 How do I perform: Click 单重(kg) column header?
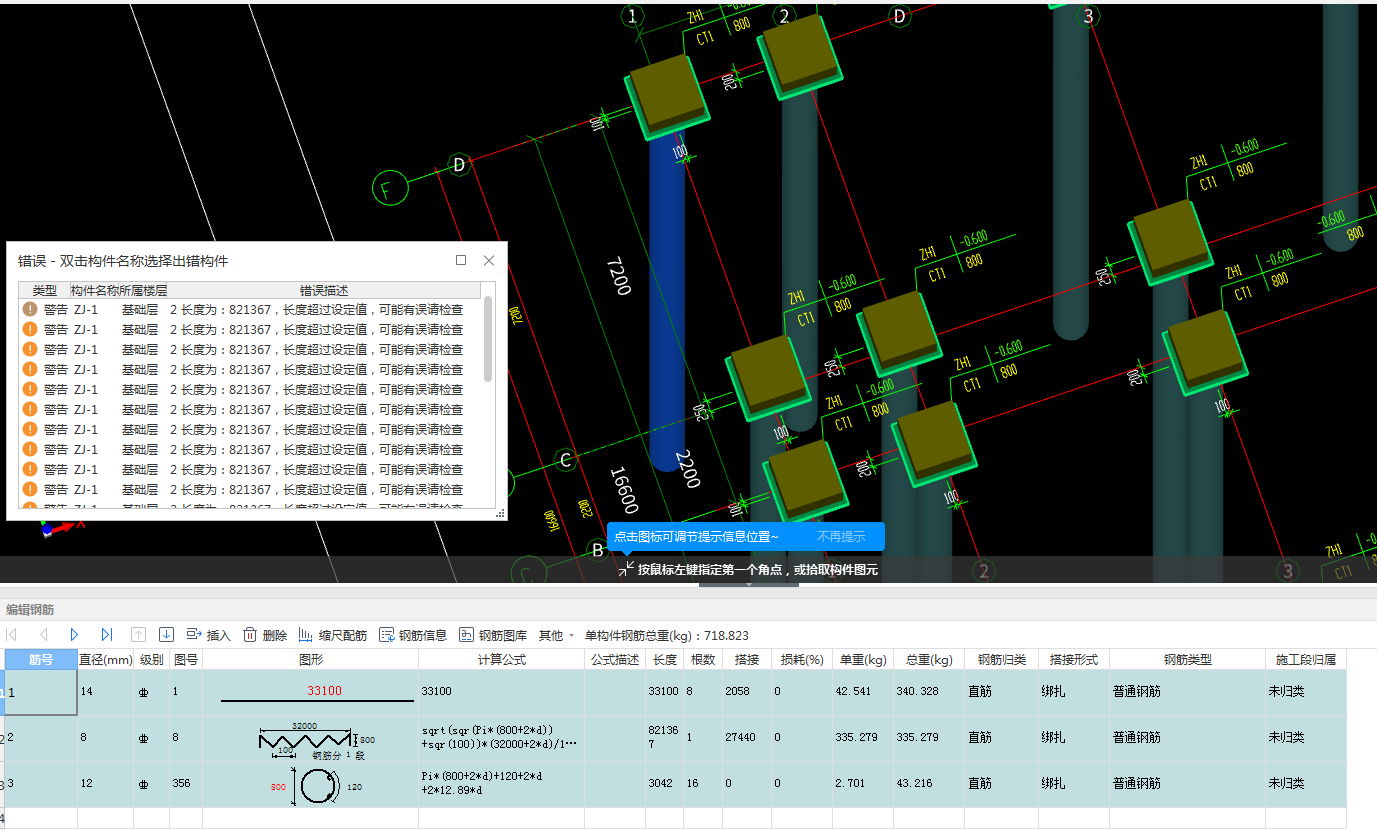tap(864, 659)
